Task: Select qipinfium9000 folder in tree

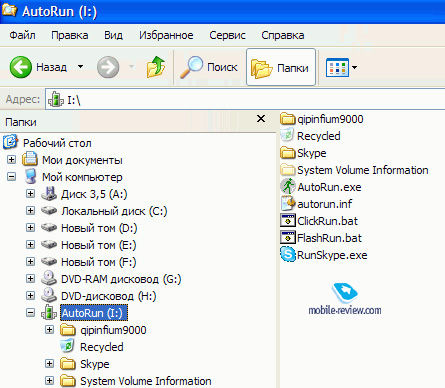Action: (x=113, y=330)
